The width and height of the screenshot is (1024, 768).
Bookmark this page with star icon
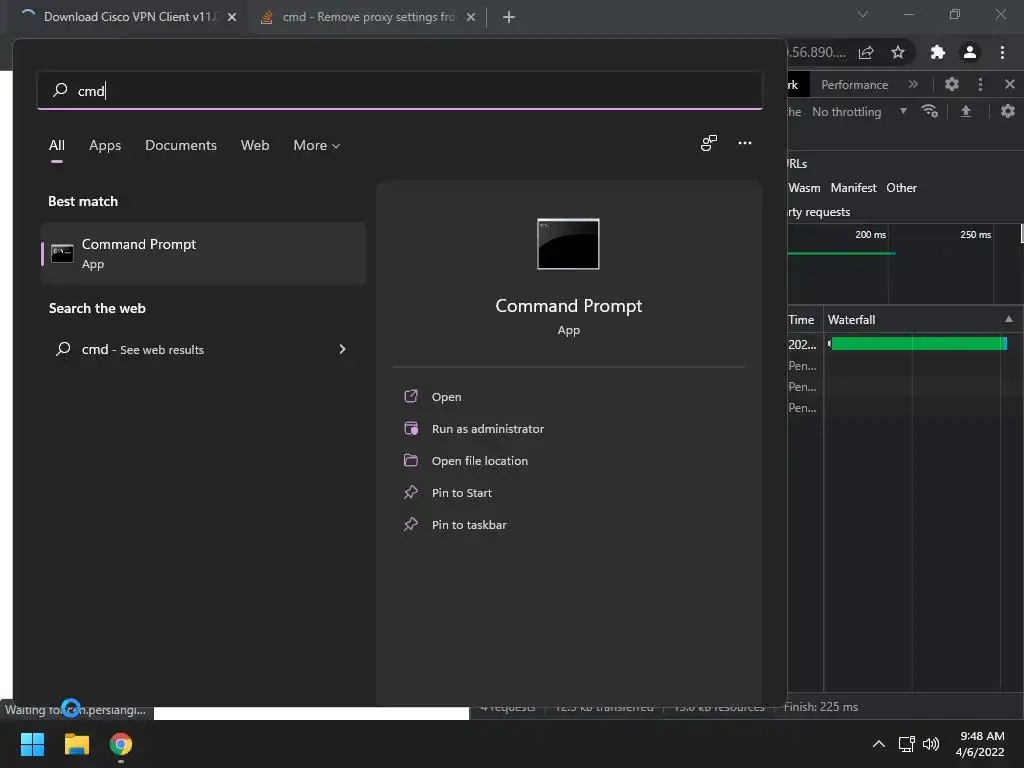(898, 52)
